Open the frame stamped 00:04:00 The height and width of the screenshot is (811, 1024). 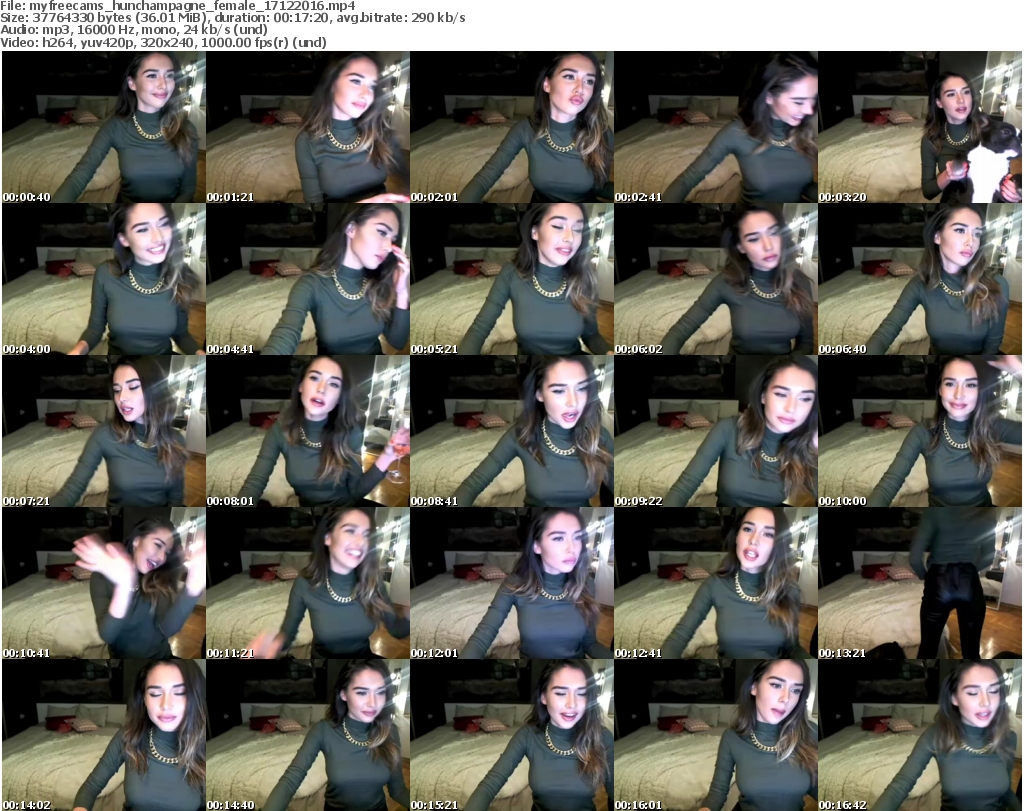[104, 279]
